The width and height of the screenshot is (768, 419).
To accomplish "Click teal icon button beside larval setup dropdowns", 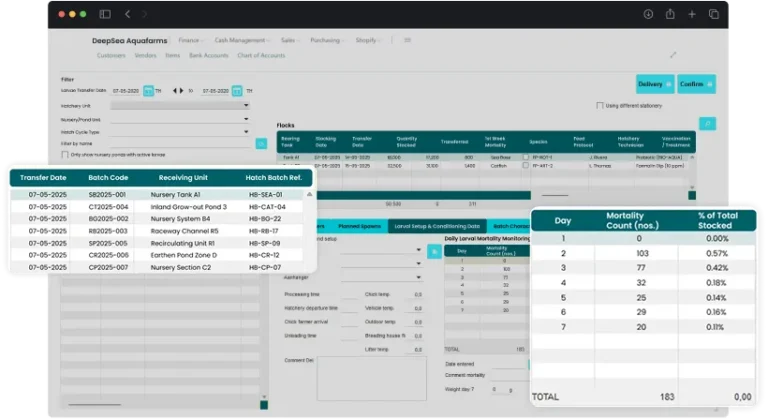I will (x=434, y=252).
